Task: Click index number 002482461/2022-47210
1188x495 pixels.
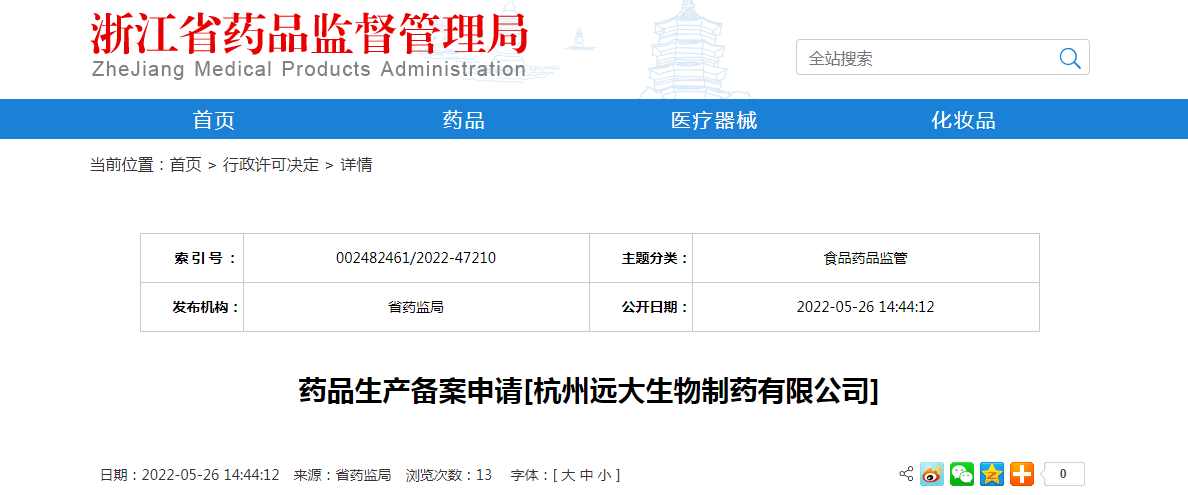Action: pyautogui.click(x=416, y=258)
